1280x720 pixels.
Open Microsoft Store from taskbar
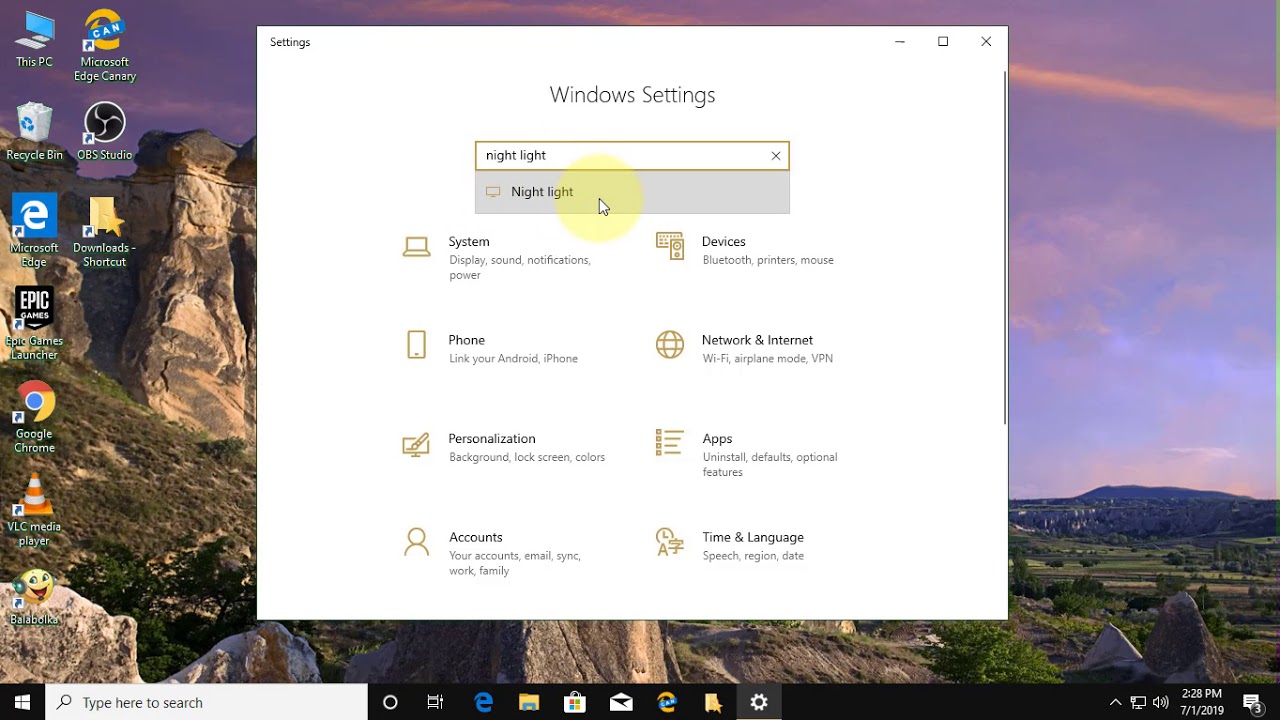pos(575,702)
